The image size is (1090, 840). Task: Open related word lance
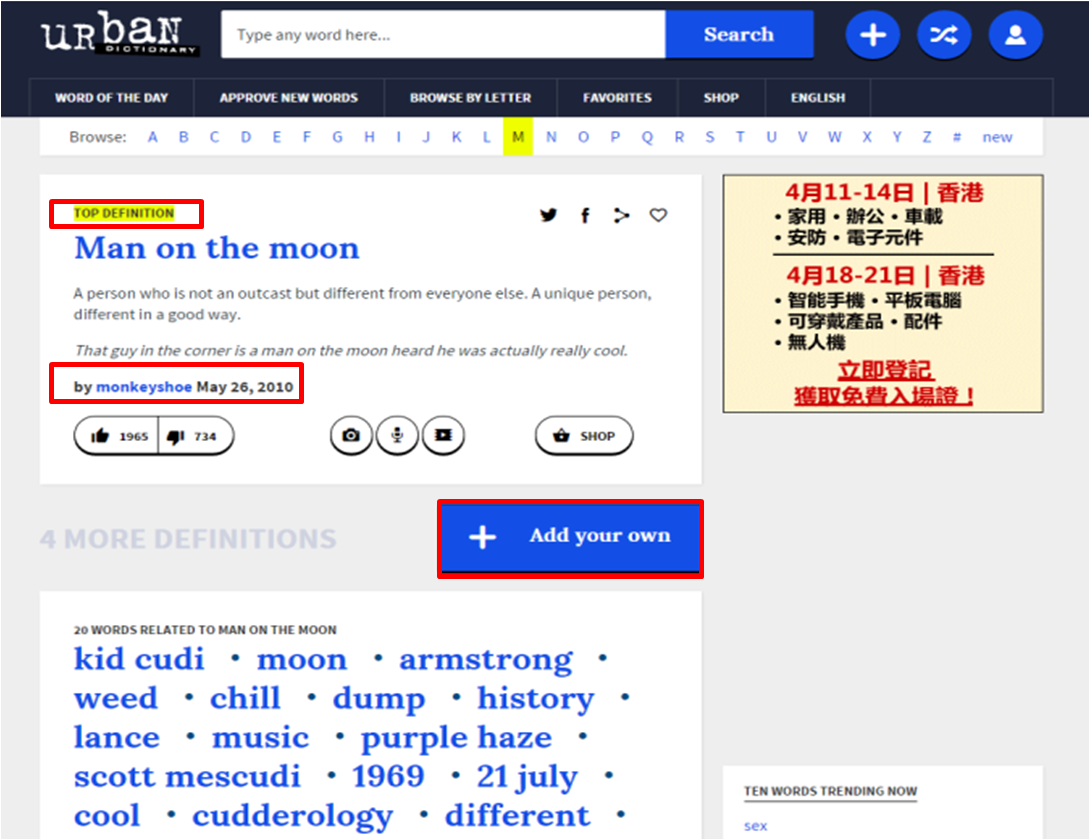tap(117, 737)
